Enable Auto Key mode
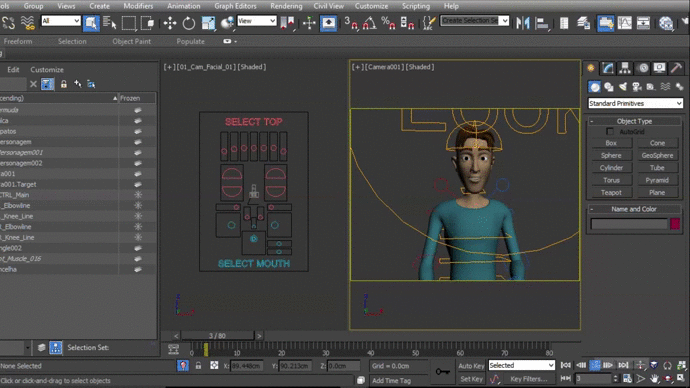The height and width of the screenshot is (388, 690). click(x=471, y=366)
